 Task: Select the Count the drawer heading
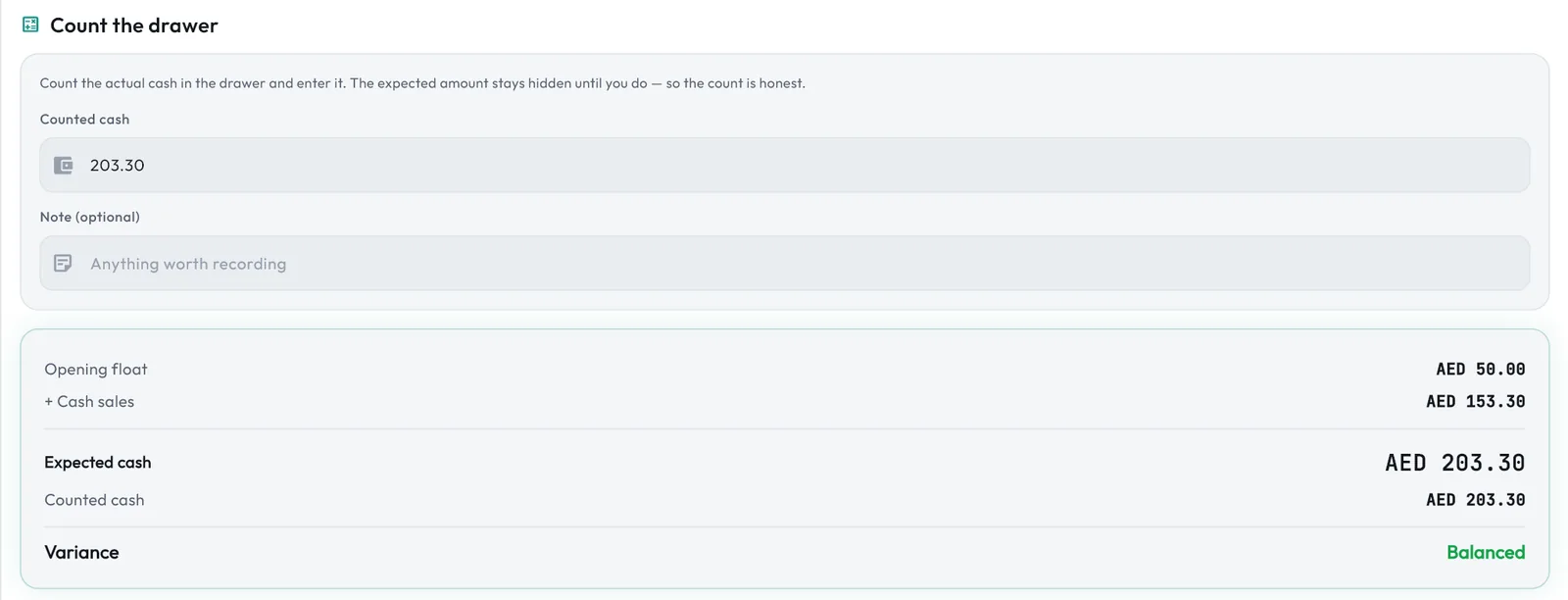click(x=134, y=25)
